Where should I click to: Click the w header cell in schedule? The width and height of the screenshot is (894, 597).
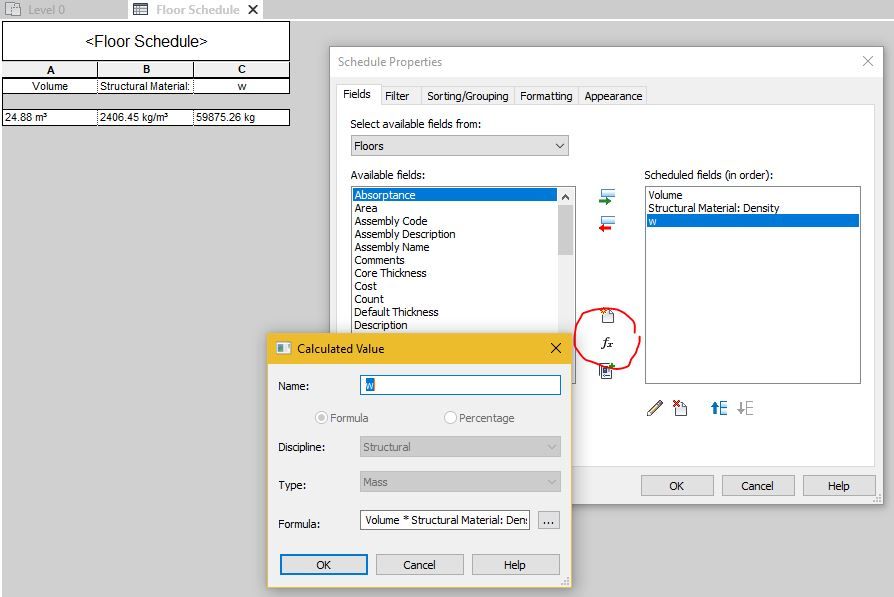click(x=242, y=86)
